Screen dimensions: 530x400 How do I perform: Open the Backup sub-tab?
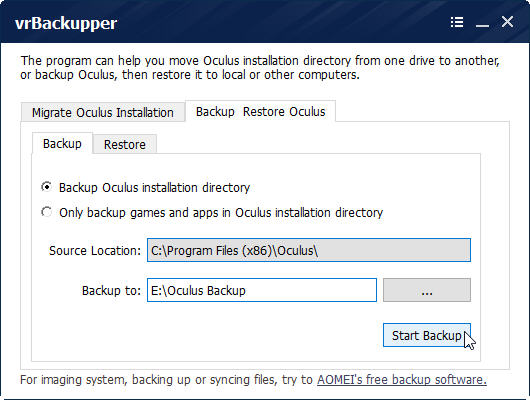pyautogui.click(x=62, y=144)
